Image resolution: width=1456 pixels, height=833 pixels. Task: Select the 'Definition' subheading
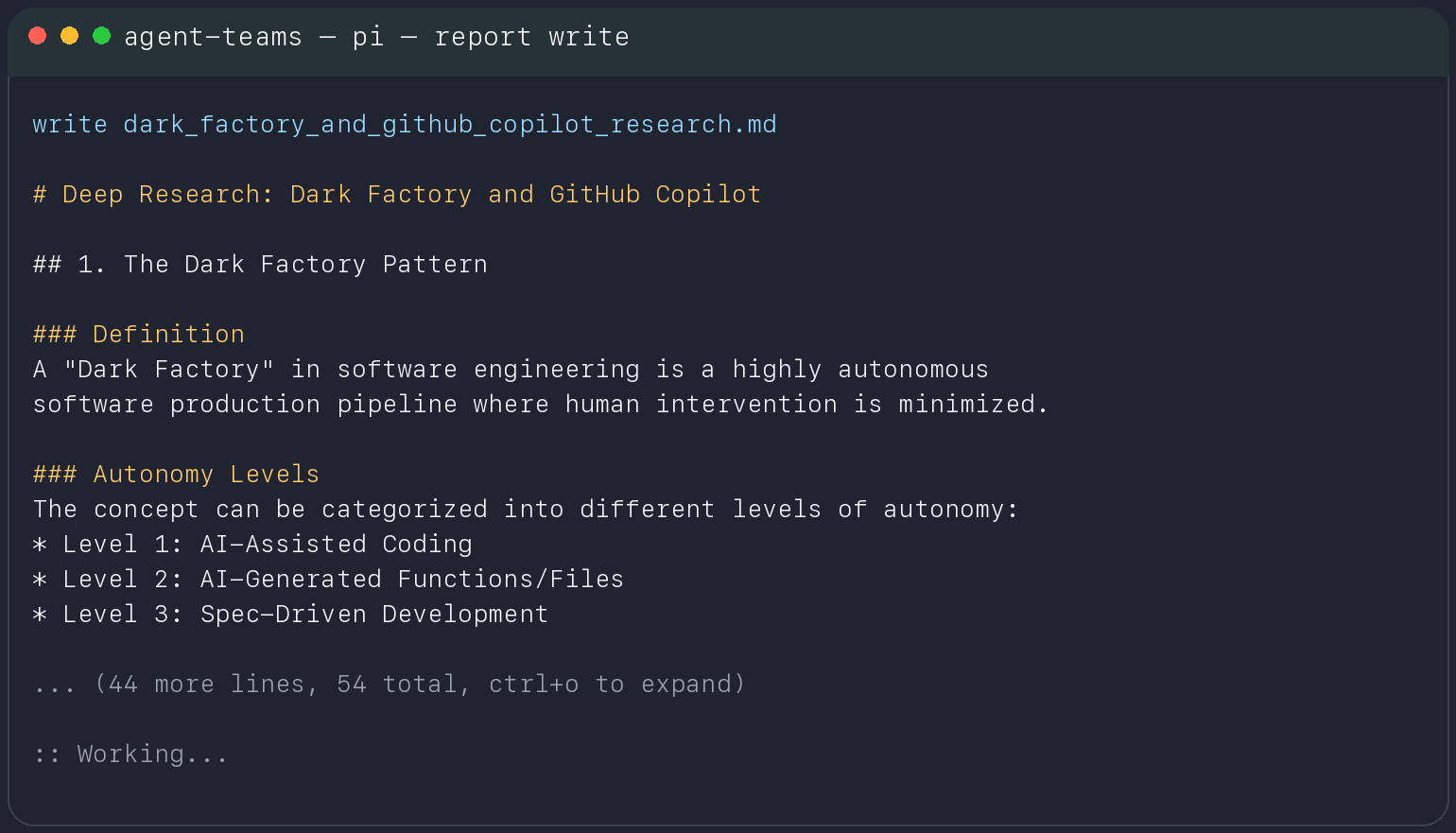(x=139, y=334)
